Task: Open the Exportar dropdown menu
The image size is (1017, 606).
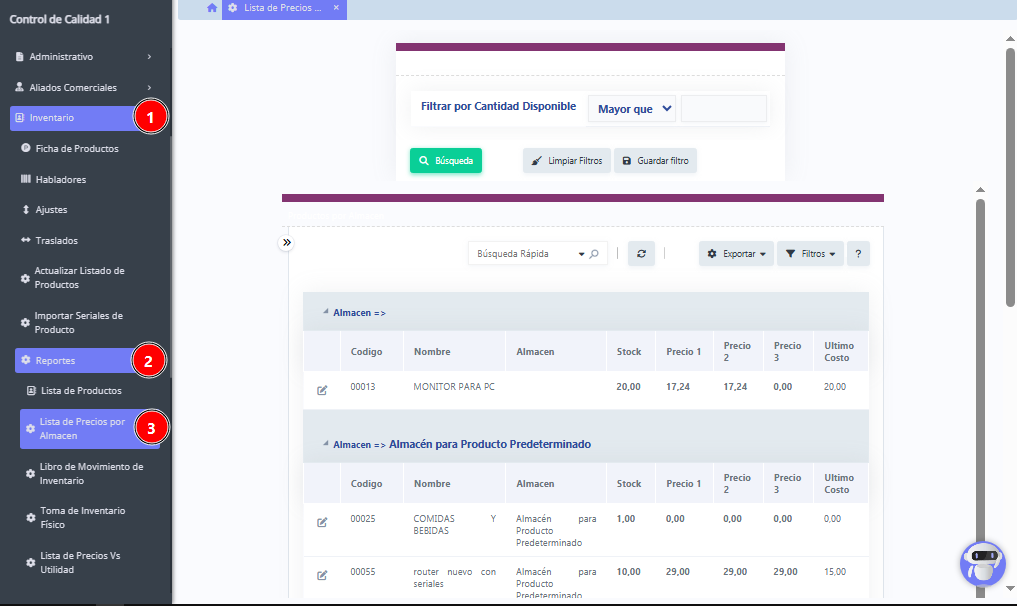Action: (736, 254)
